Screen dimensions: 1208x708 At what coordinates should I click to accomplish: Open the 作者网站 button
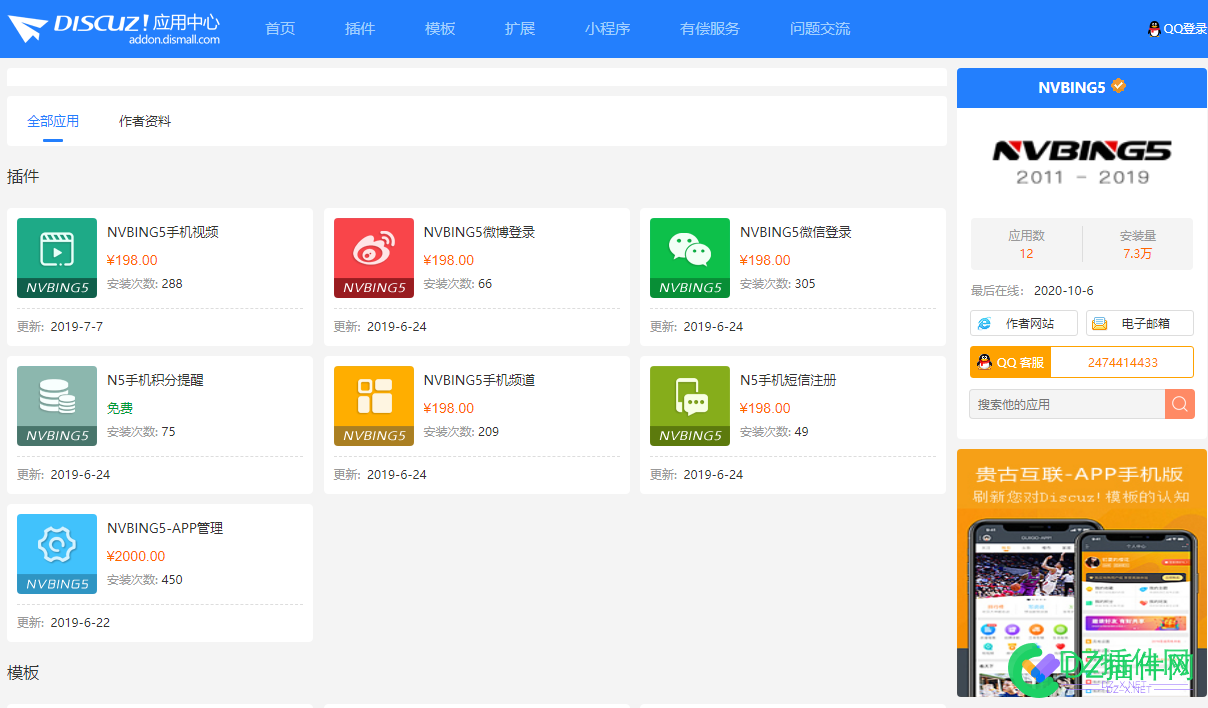(x=1024, y=323)
